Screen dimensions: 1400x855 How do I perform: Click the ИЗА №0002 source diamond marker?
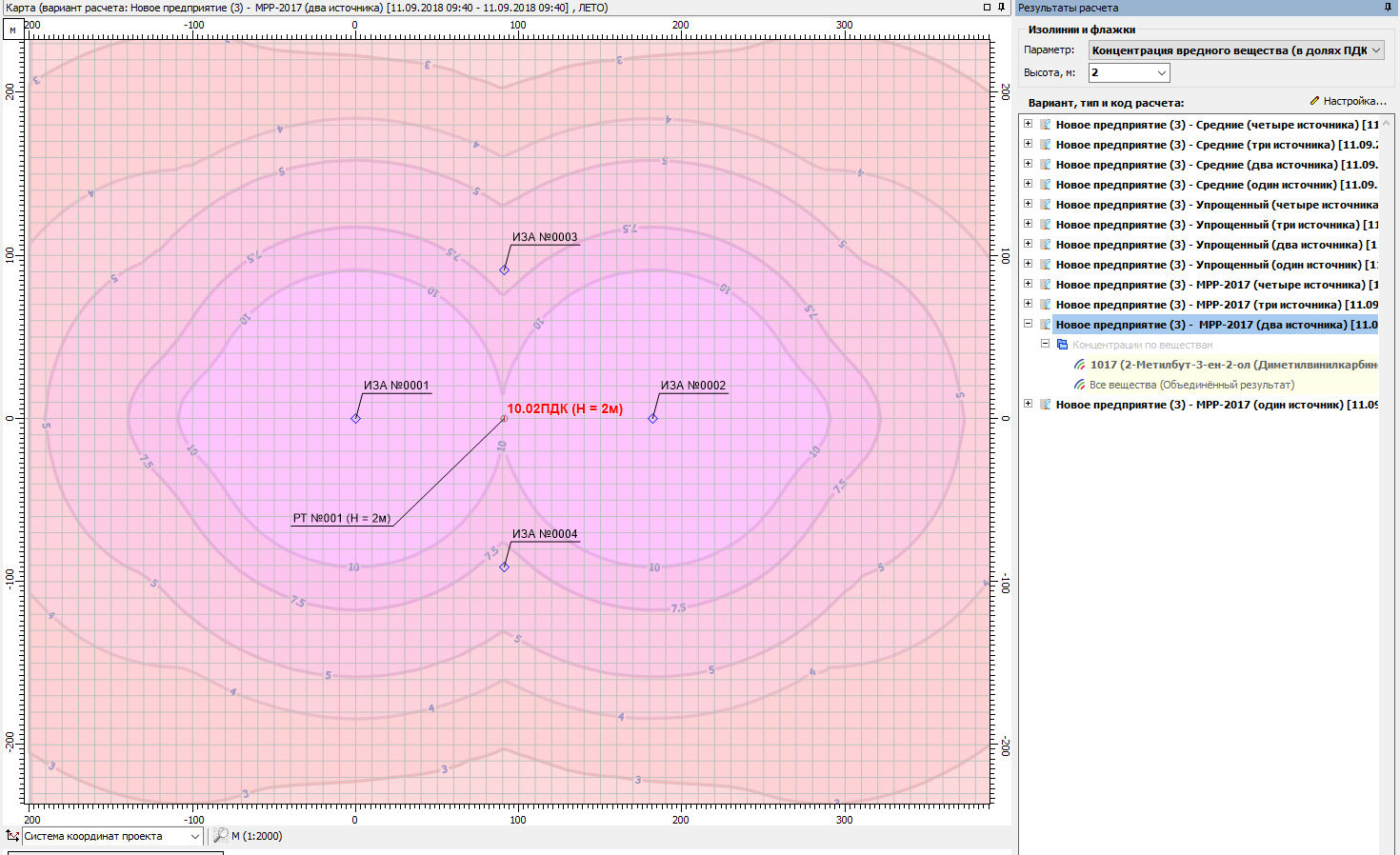(652, 418)
